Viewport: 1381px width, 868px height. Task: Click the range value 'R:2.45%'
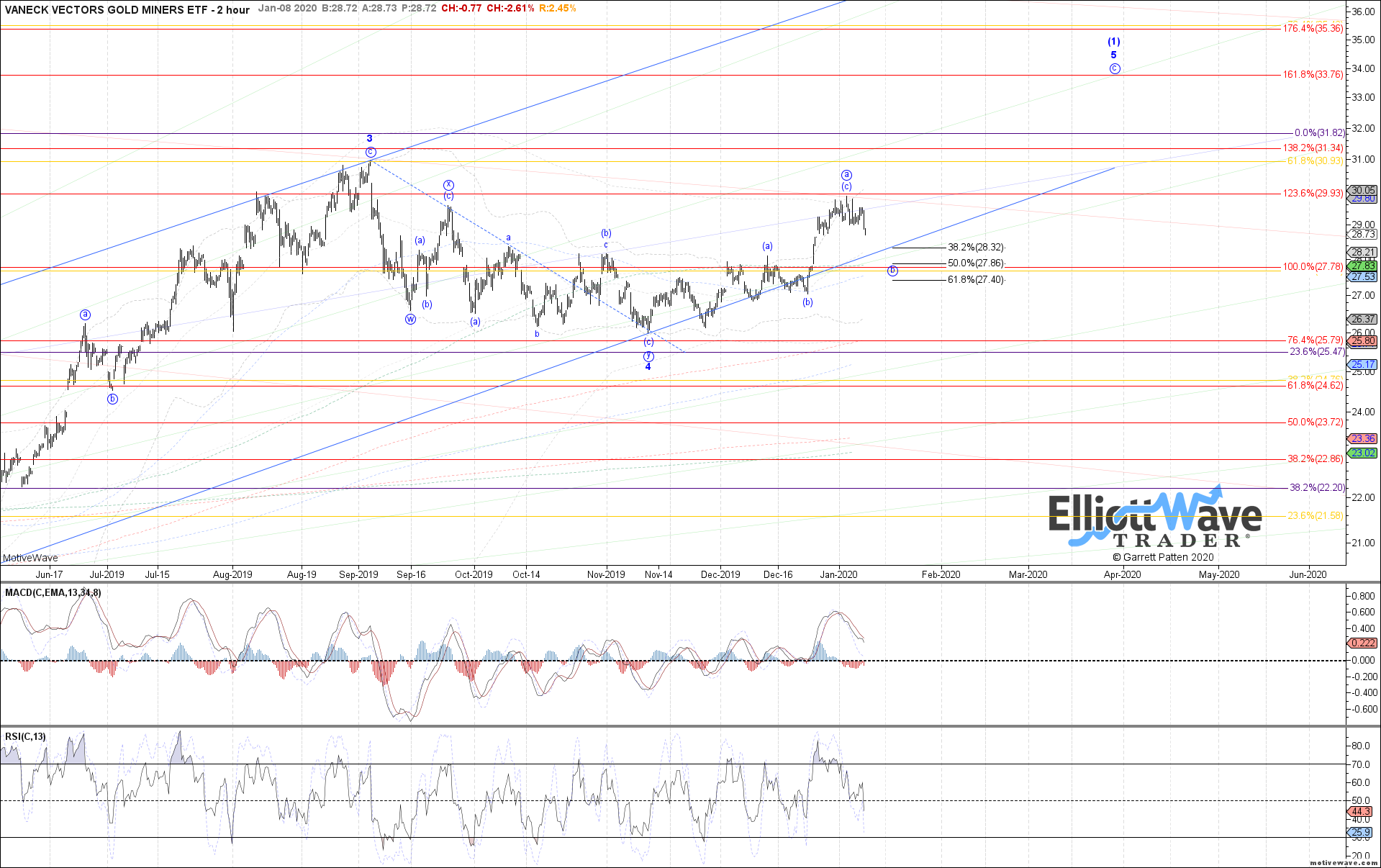557,9
